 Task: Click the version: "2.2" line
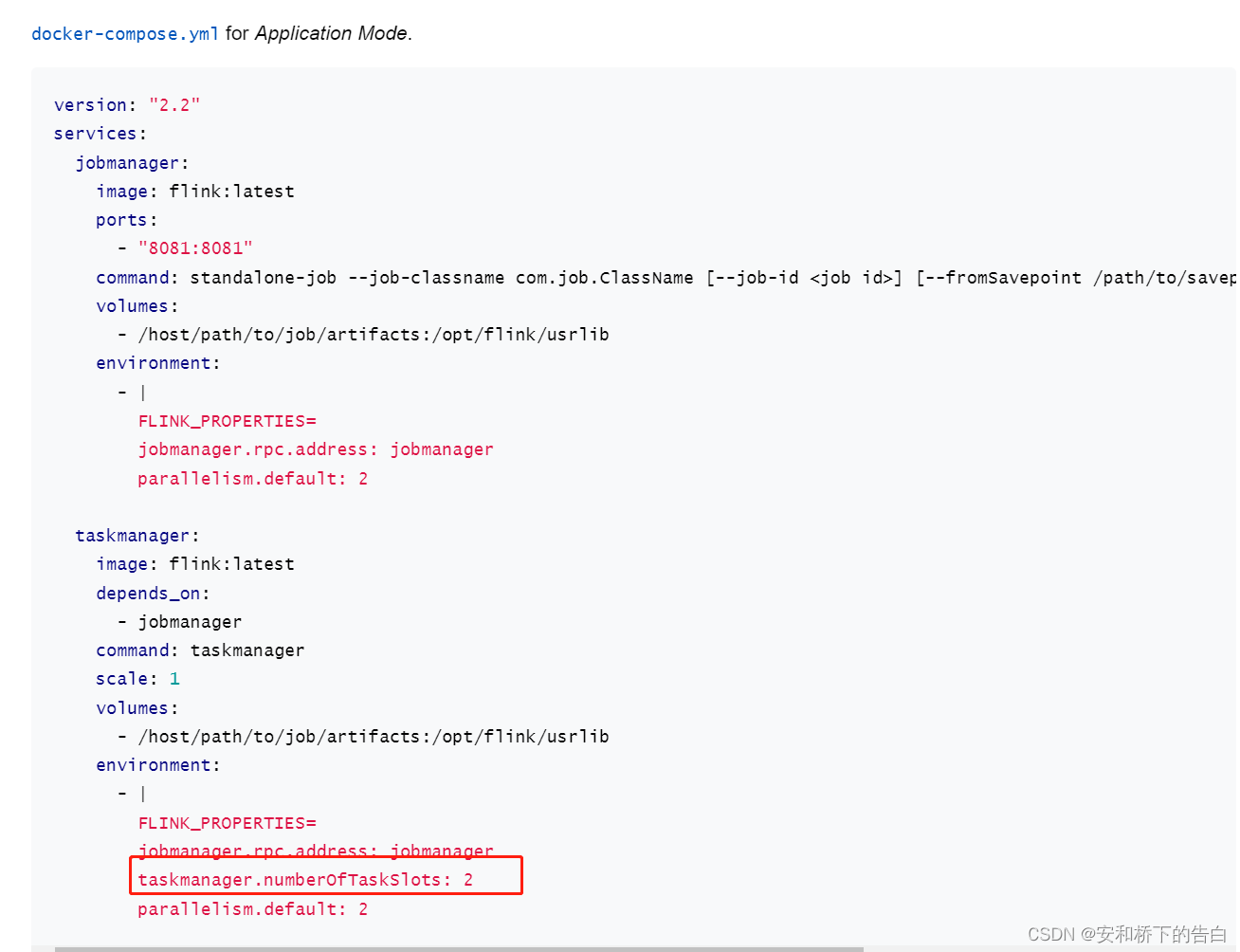[127, 104]
